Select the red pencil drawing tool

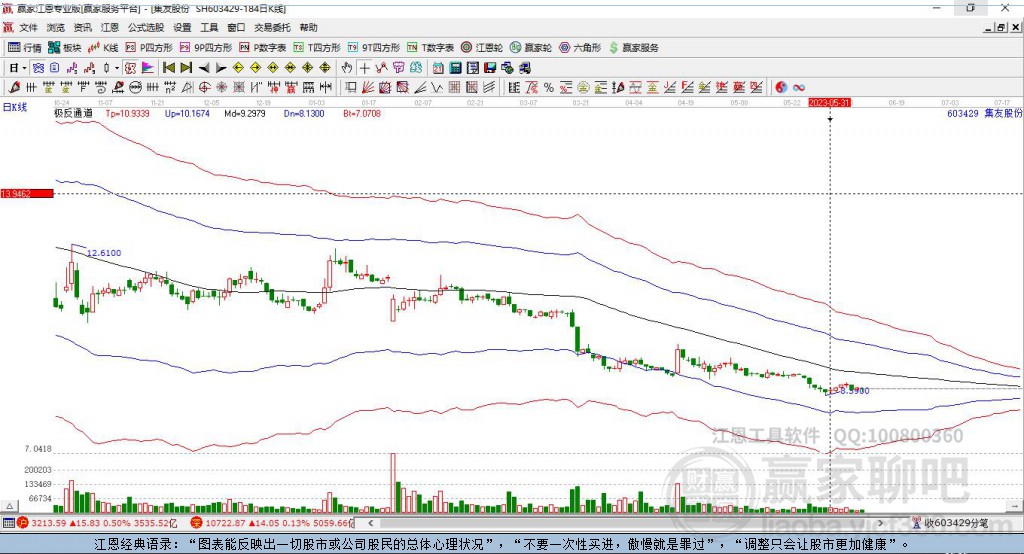[14, 88]
